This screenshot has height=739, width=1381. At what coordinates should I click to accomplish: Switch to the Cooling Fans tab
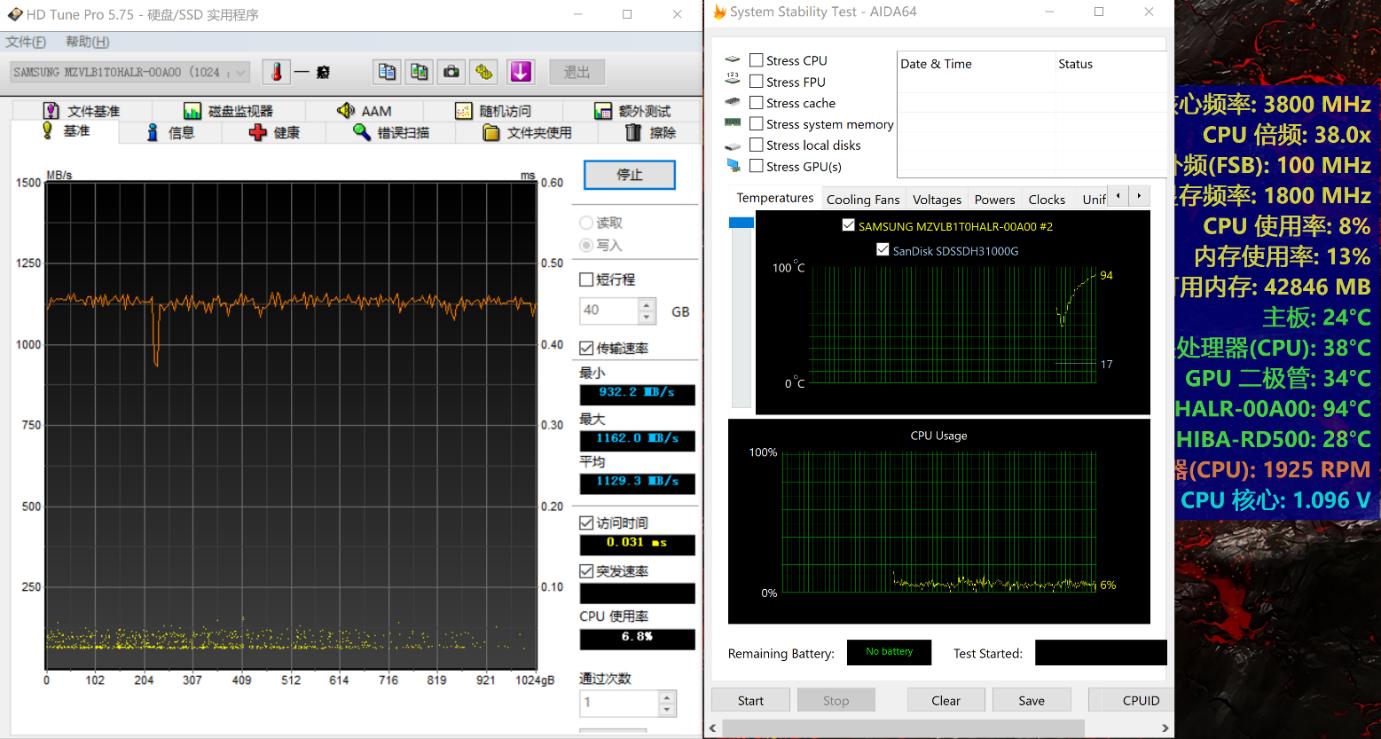[862, 199]
